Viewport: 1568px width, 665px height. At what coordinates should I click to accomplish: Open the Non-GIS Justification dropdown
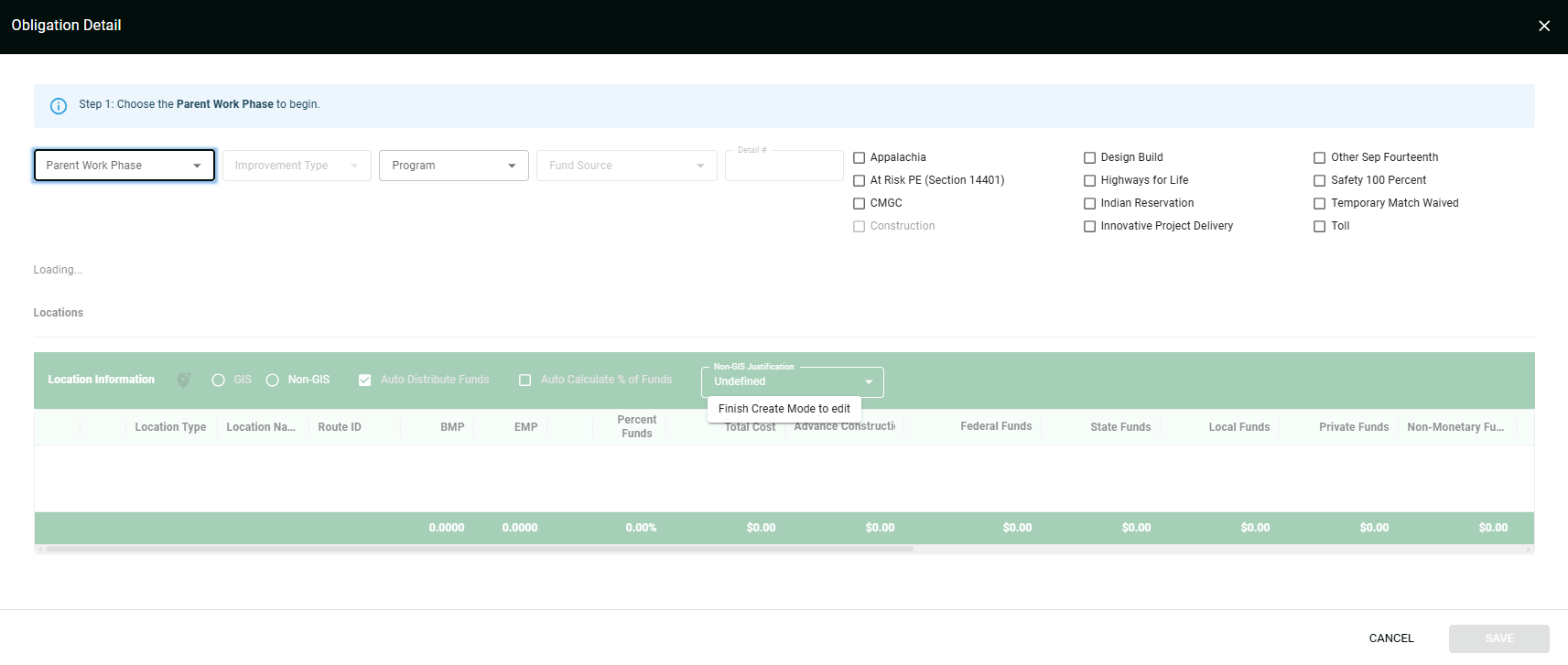(793, 381)
